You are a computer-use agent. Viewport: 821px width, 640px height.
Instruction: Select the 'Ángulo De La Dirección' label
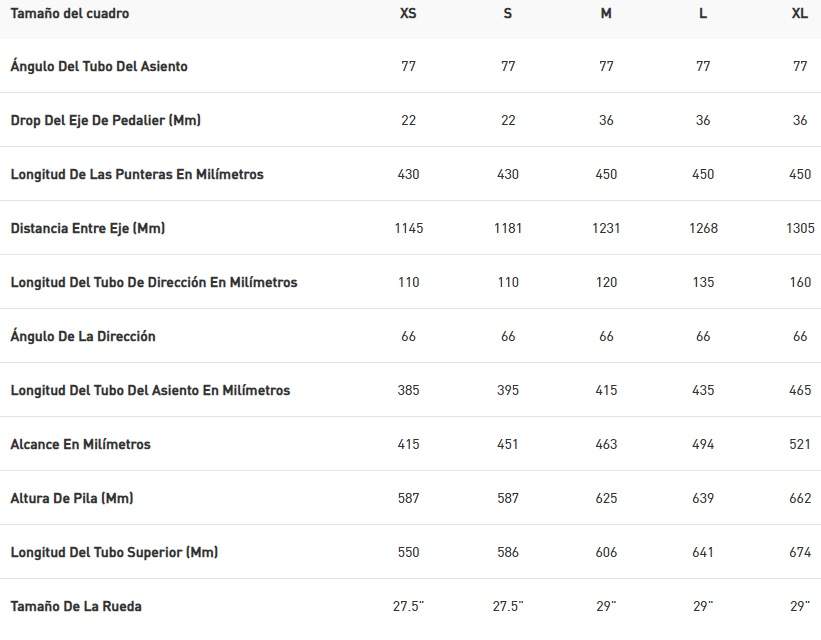coord(83,336)
